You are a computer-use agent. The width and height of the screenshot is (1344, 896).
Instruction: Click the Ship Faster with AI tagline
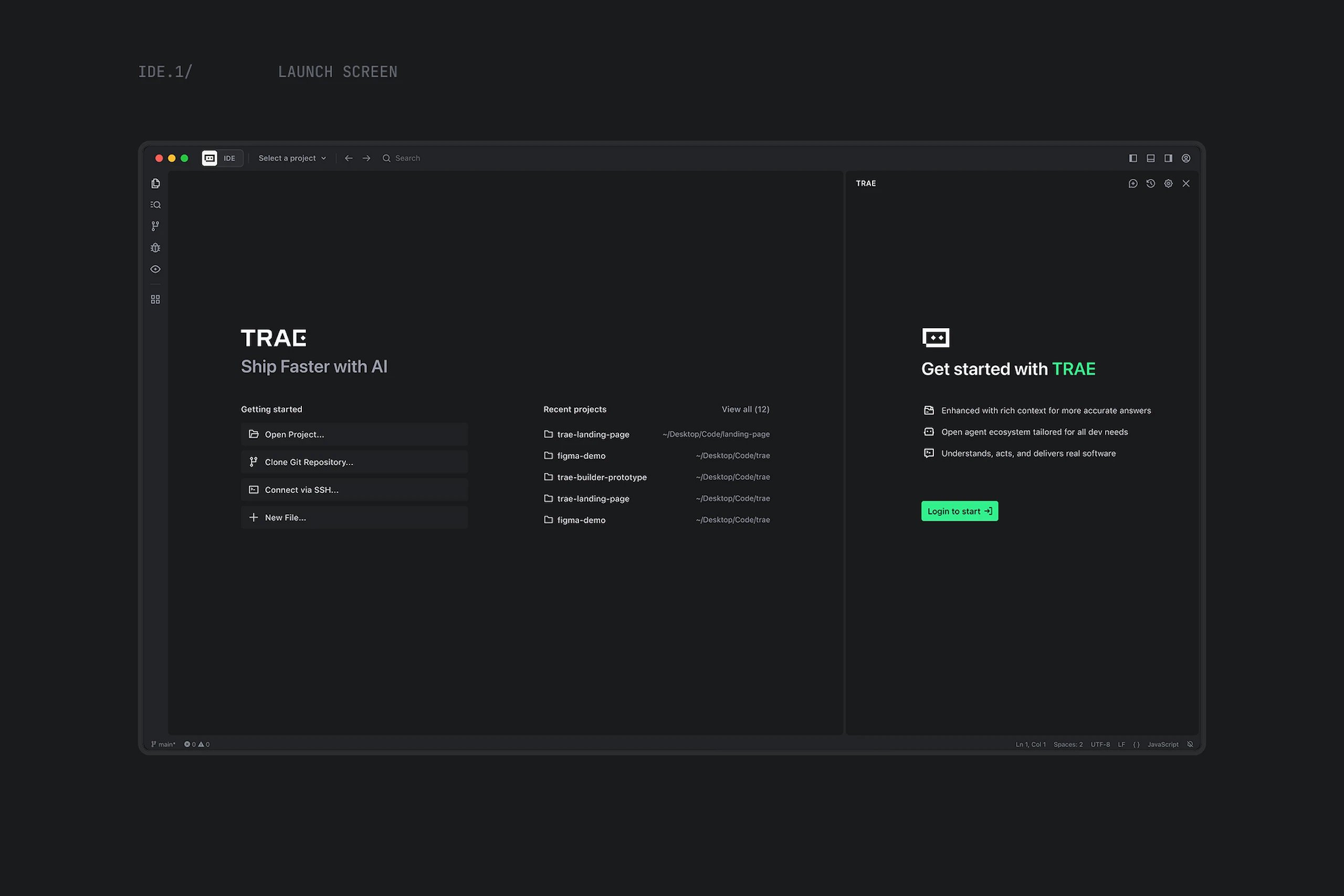click(x=314, y=367)
